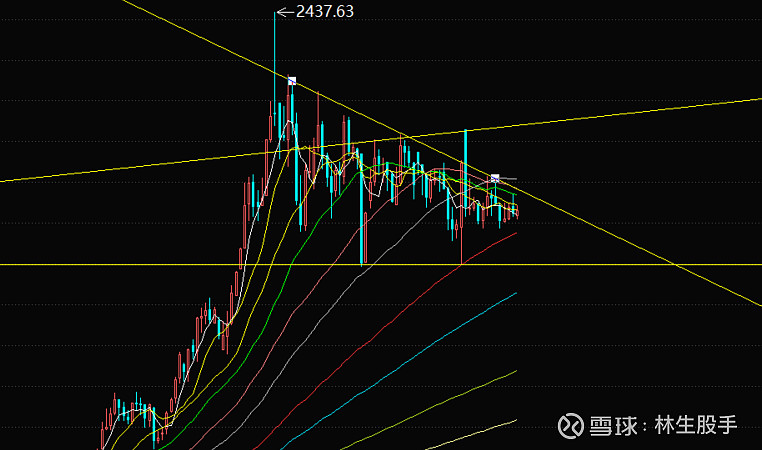Click the tall cyan candle at the peak

pyautogui.click(x=274, y=60)
